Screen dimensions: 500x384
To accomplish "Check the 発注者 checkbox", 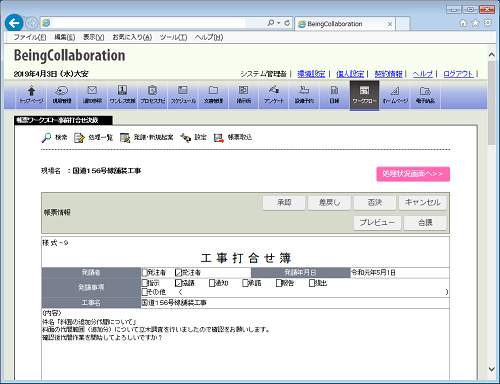I will [x=144, y=273].
